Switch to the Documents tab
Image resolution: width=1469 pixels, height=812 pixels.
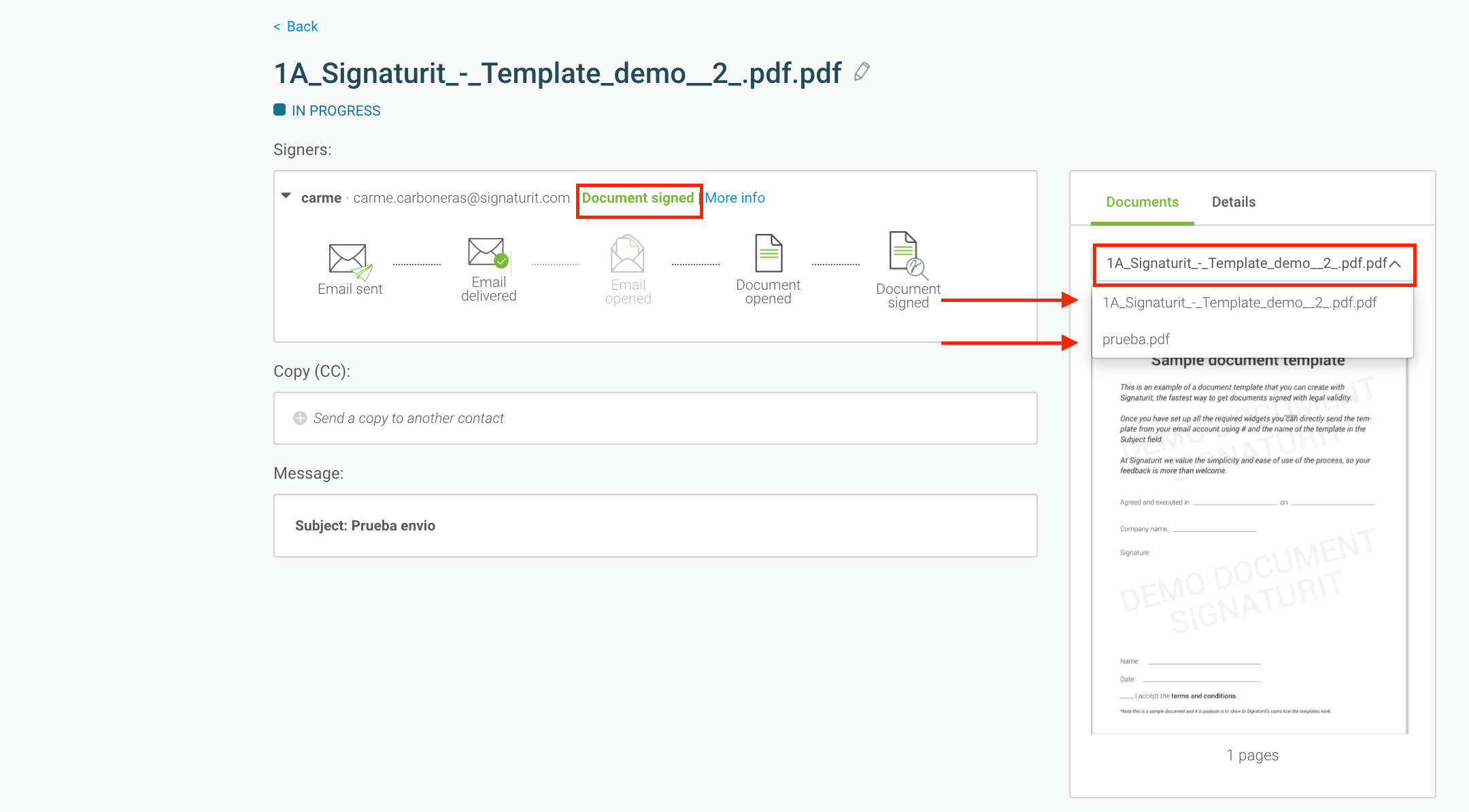pyautogui.click(x=1142, y=202)
